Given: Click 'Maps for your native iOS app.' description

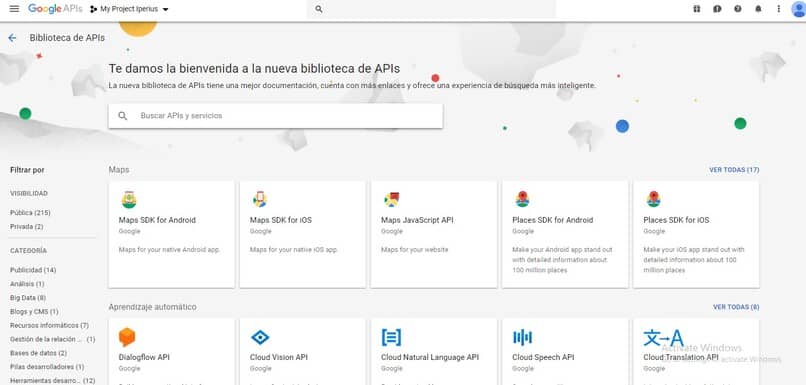Looking at the screenshot, I should (x=294, y=250).
